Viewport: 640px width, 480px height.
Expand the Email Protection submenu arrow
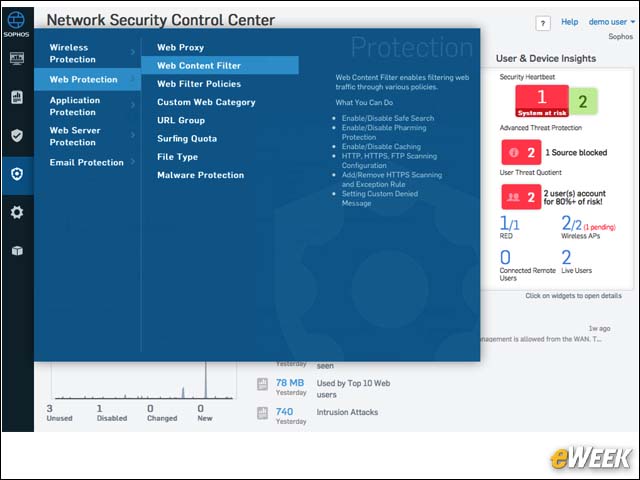pyautogui.click(x=133, y=162)
